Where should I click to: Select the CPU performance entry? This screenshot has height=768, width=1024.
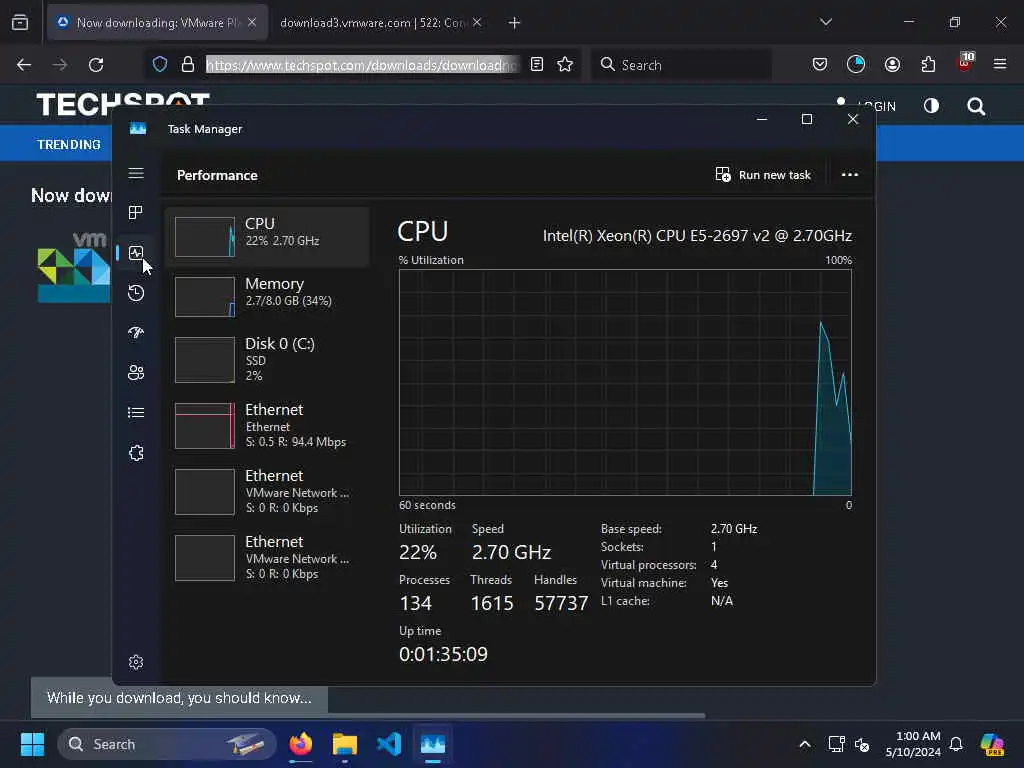(x=267, y=236)
